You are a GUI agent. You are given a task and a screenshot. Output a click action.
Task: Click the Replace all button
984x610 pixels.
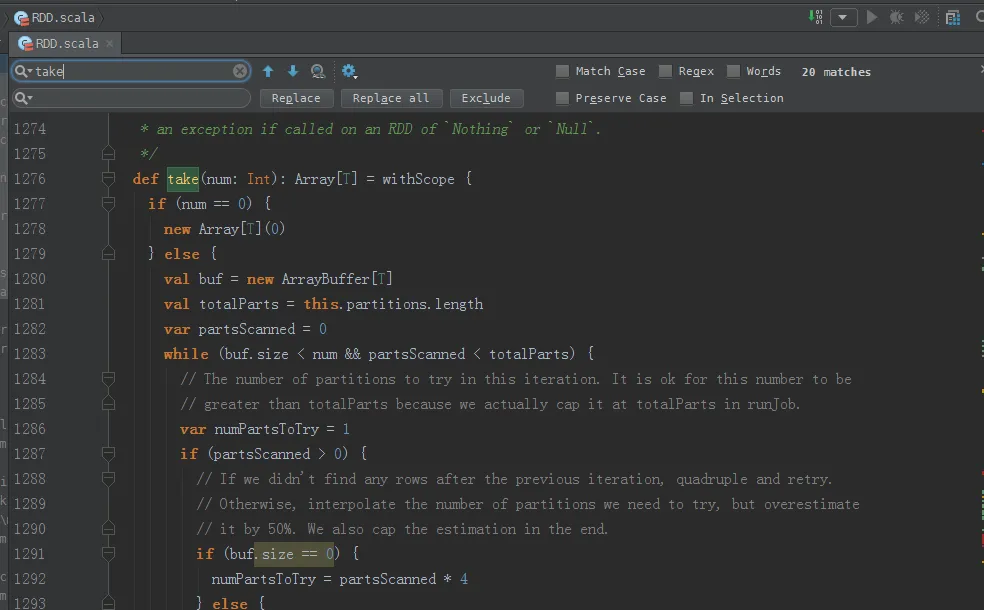(391, 98)
